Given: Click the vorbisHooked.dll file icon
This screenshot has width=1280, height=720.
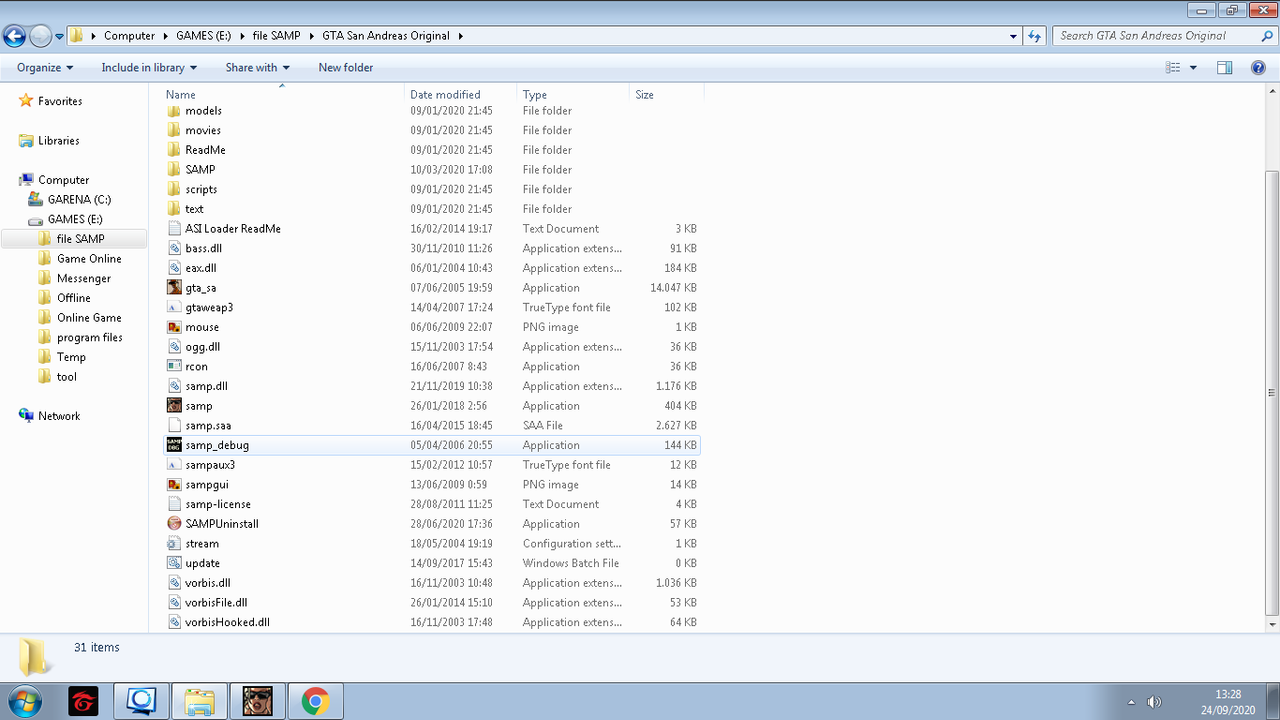Looking at the screenshot, I should click(174, 622).
